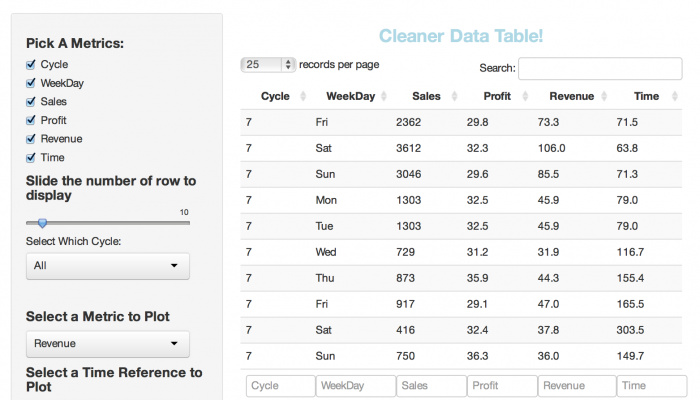Disable the Profit metric checkbox
The image size is (700, 400).
[x=31, y=120]
